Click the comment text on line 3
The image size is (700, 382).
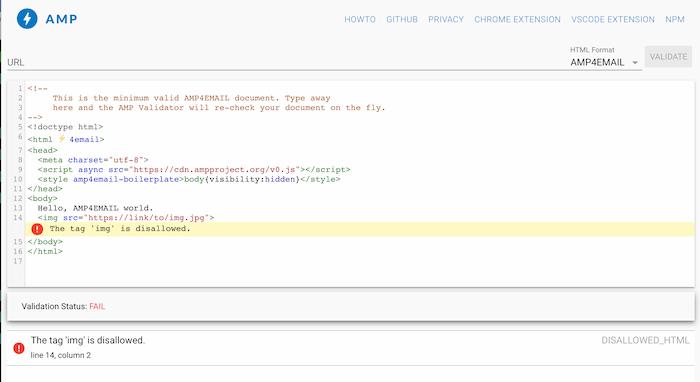pos(219,108)
